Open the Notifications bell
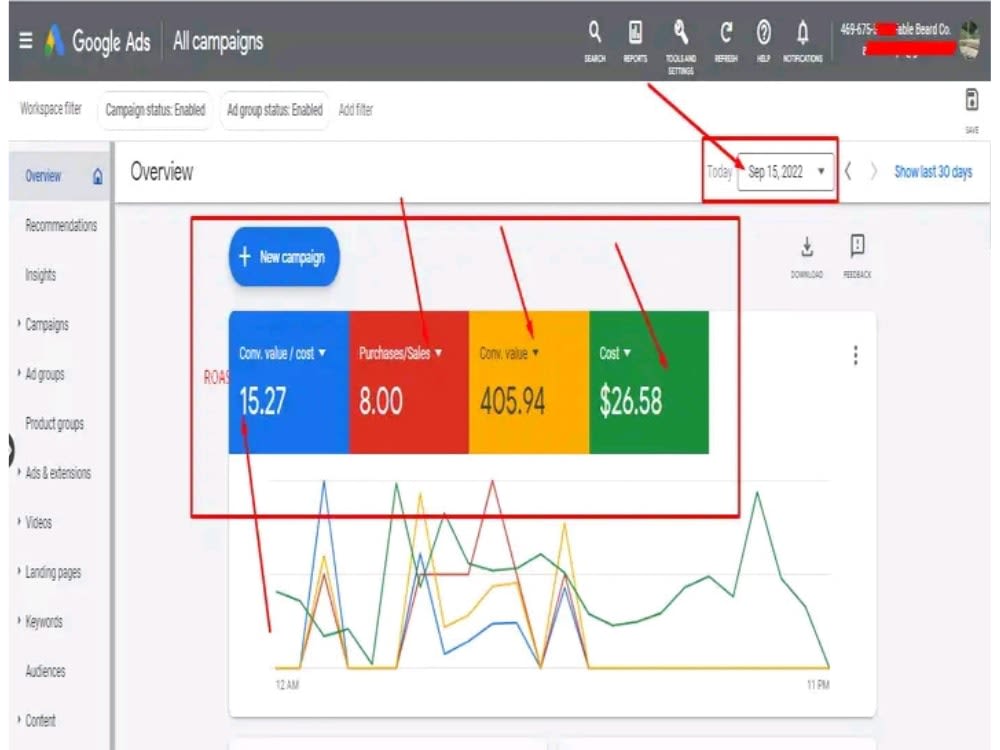This screenshot has height=750, width=1000. pyautogui.click(x=802, y=41)
